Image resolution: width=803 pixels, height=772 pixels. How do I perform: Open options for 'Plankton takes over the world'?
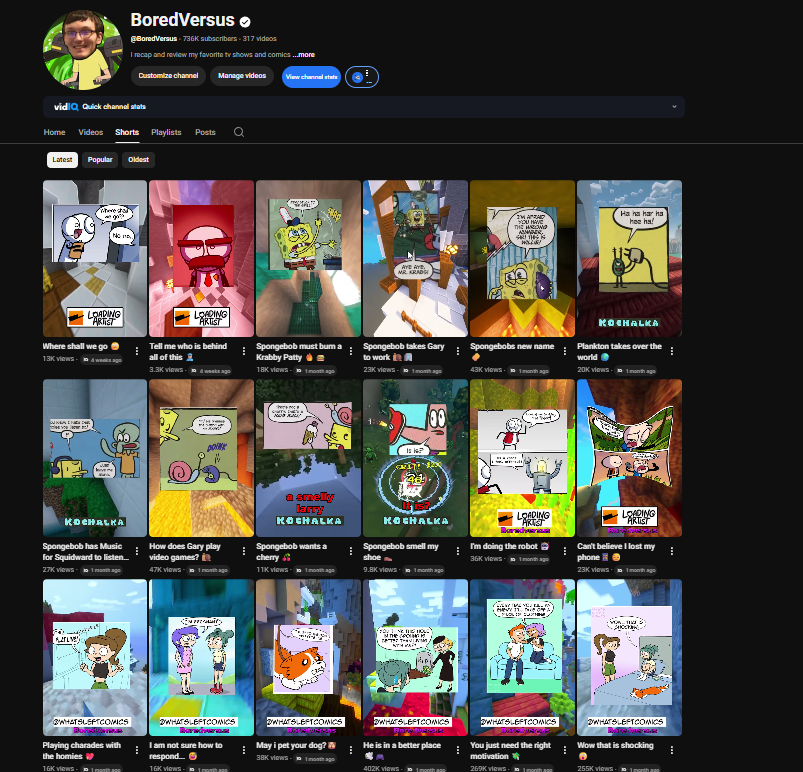(672, 351)
